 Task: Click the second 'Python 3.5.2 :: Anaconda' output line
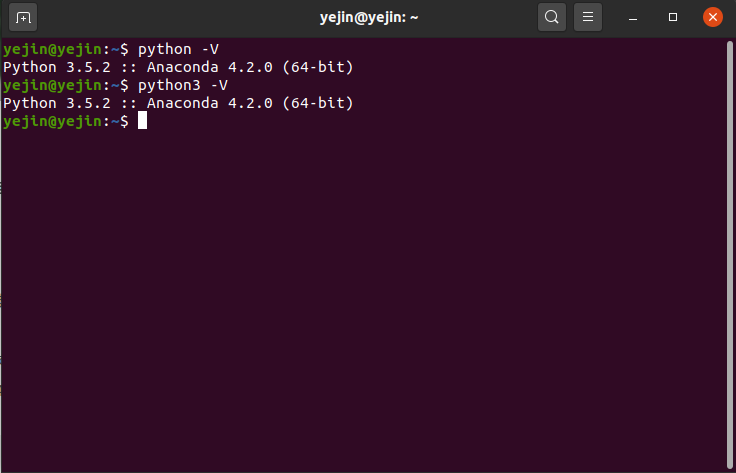[178, 103]
